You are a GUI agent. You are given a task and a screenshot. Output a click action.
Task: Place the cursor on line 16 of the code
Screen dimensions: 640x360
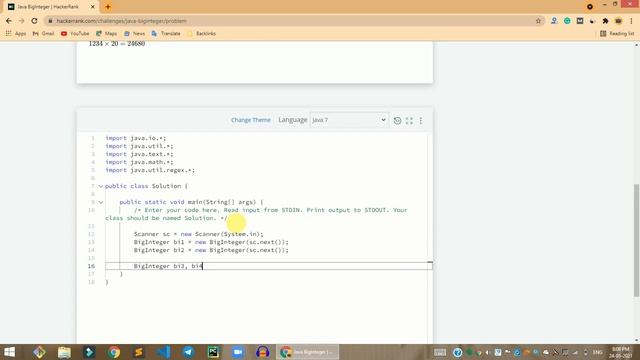(x=269, y=266)
